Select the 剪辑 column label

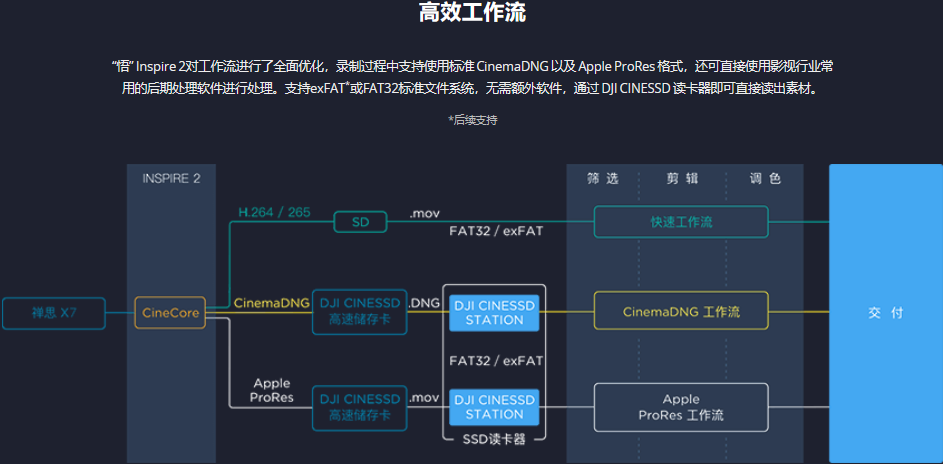[682, 178]
